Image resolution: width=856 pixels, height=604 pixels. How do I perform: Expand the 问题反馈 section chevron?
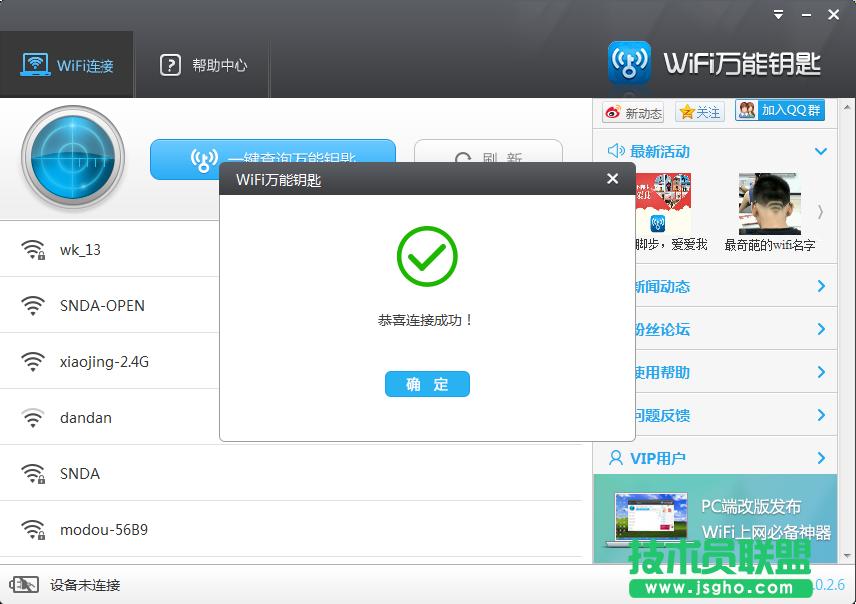821,415
